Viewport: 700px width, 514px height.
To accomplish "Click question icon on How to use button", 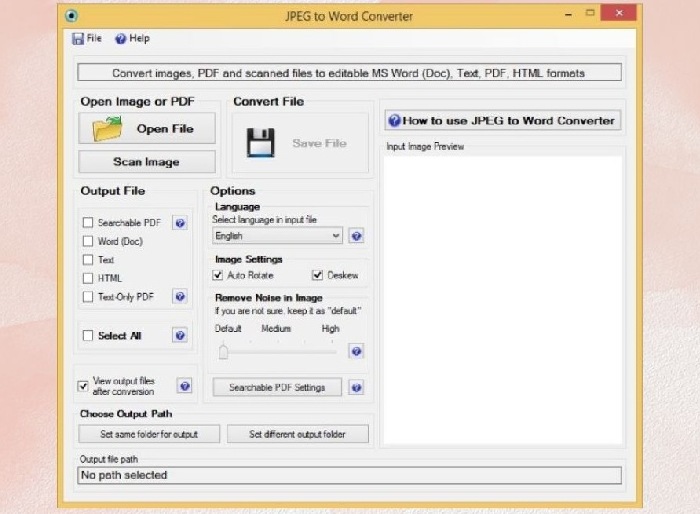I will tap(394, 121).
